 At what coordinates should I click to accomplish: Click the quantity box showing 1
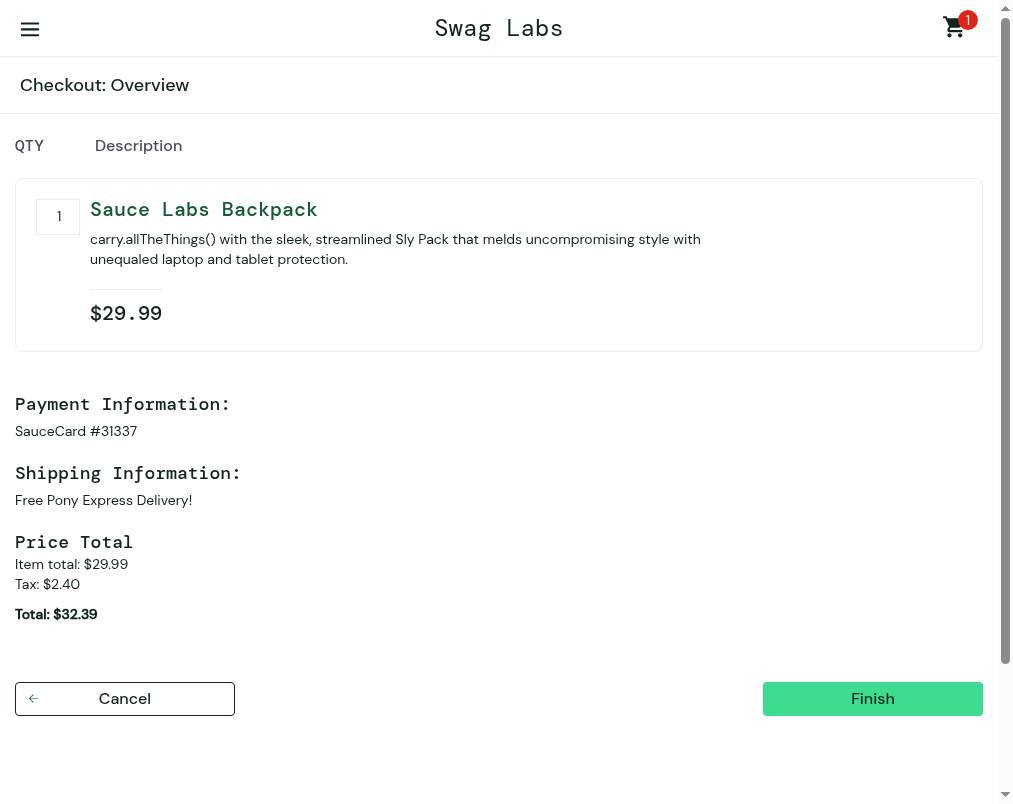pyautogui.click(x=58, y=217)
